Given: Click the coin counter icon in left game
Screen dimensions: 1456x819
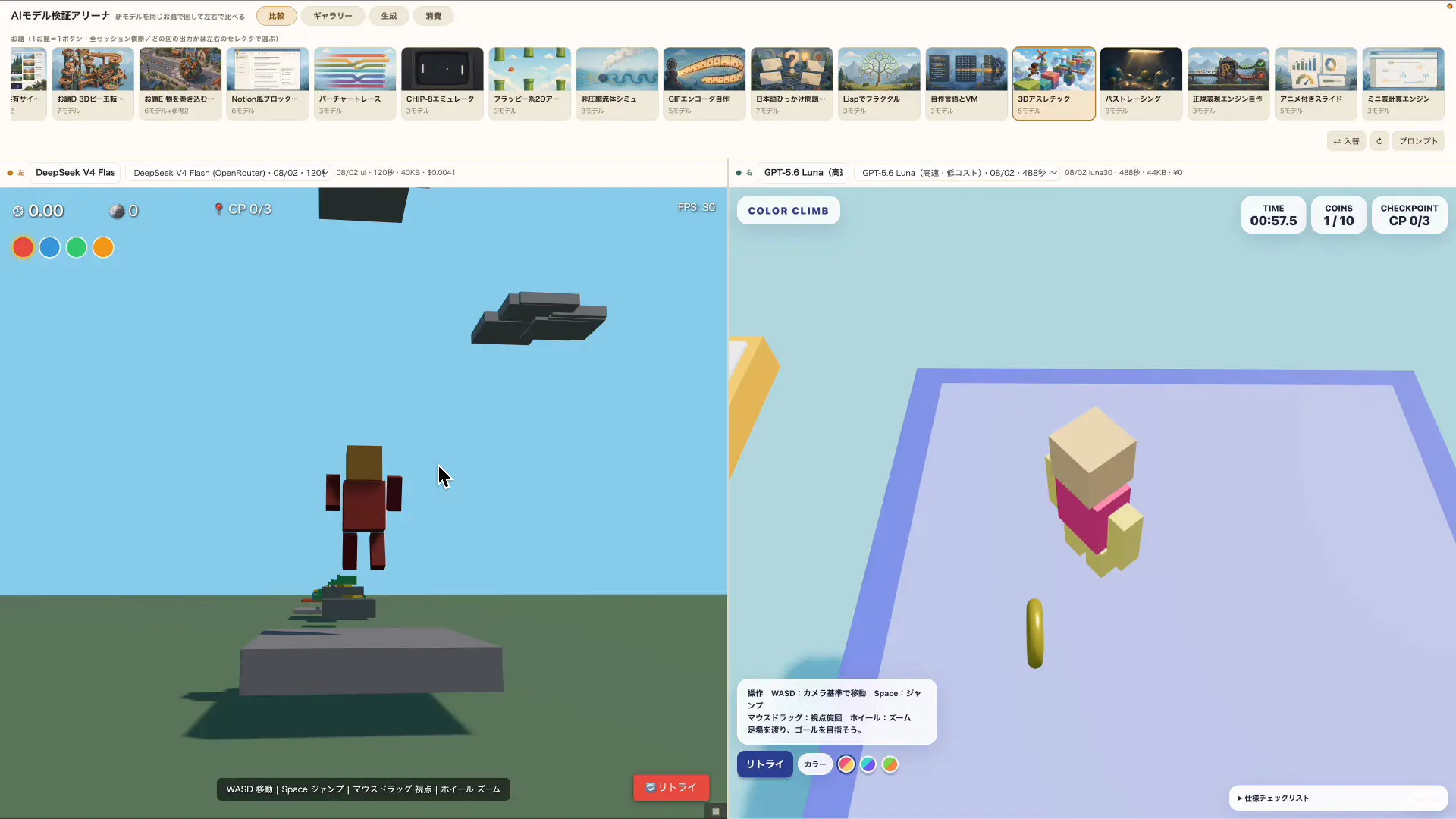Looking at the screenshot, I should pos(117,212).
